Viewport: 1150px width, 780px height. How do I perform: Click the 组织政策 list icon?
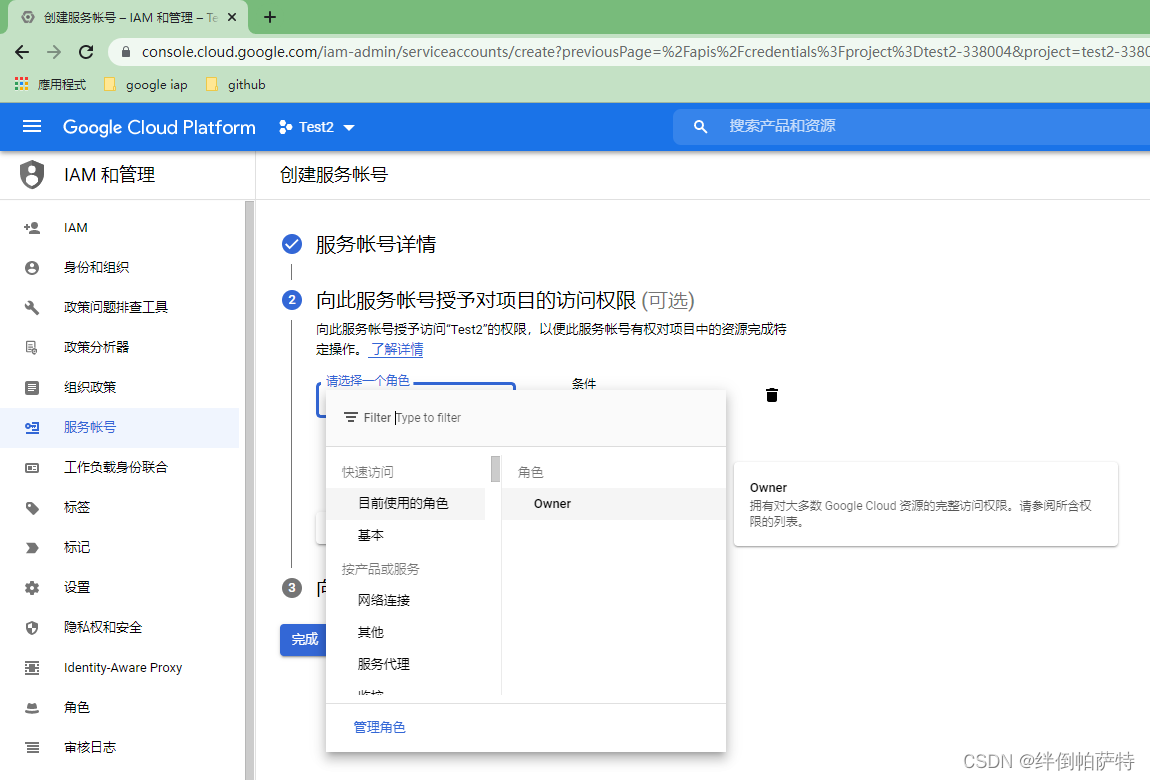(32, 388)
